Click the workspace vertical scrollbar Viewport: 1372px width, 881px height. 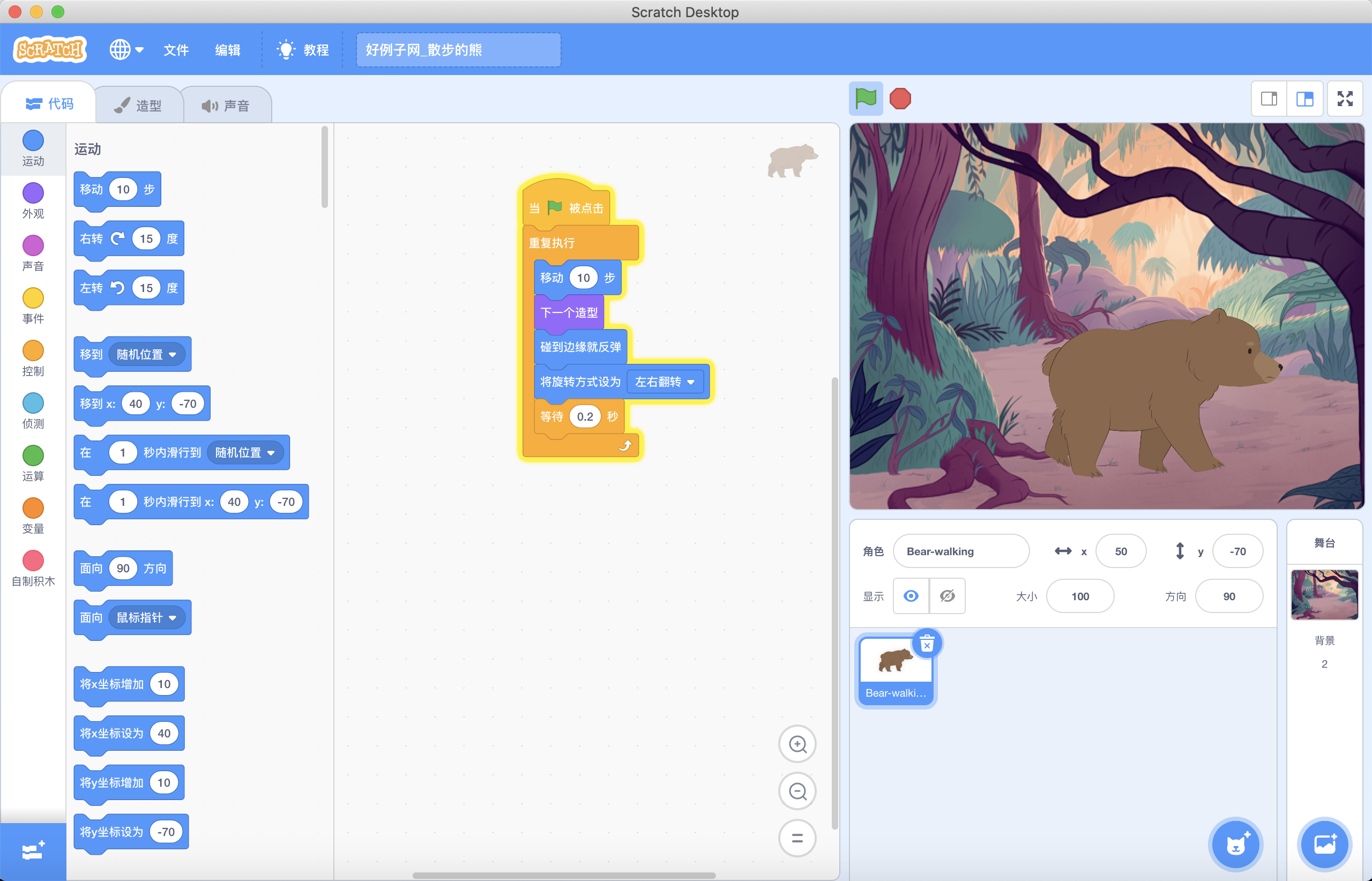click(x=834, y=603)
